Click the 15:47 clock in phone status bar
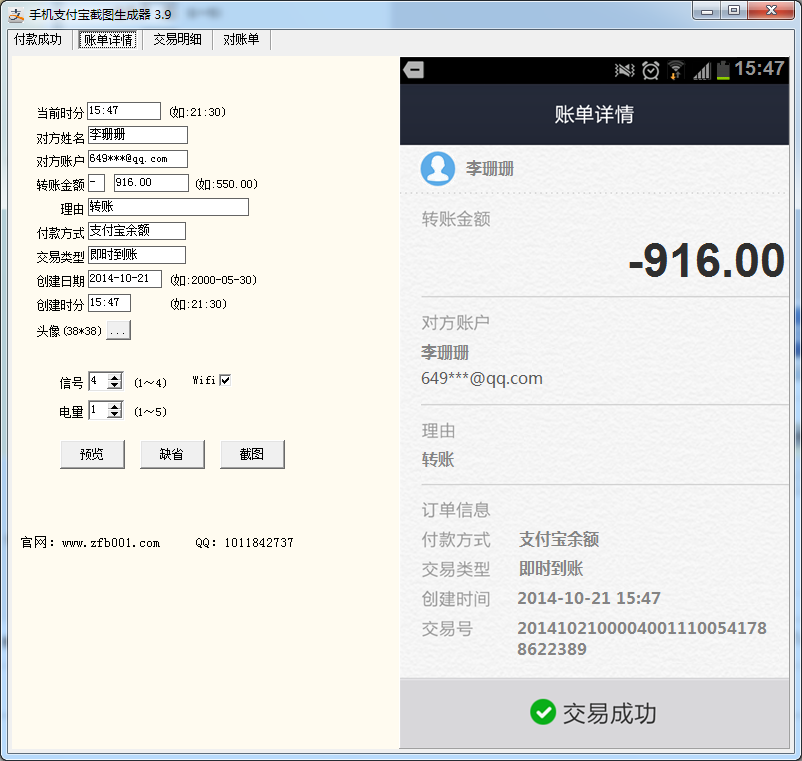The height and width of the screenshot is (761, 802). (x=759, y=69)
